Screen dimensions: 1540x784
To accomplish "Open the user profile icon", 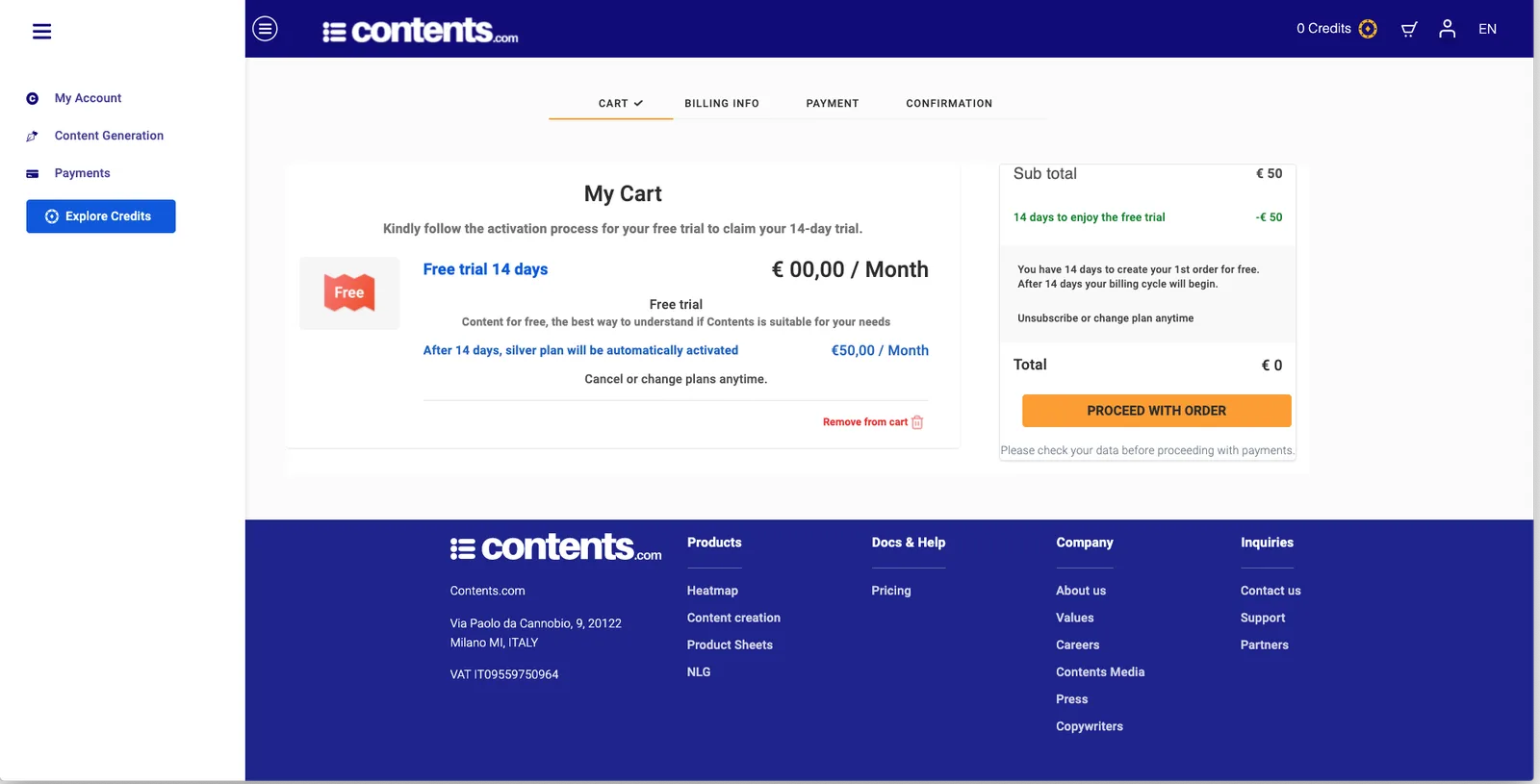I will pyautogui.click(x=1447, y=29).
